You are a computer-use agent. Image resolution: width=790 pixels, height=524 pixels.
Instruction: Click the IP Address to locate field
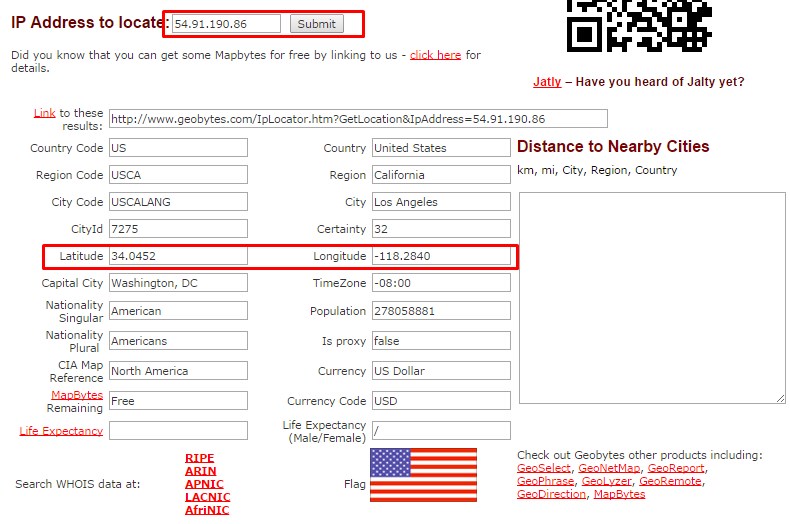tap(226, 24)
